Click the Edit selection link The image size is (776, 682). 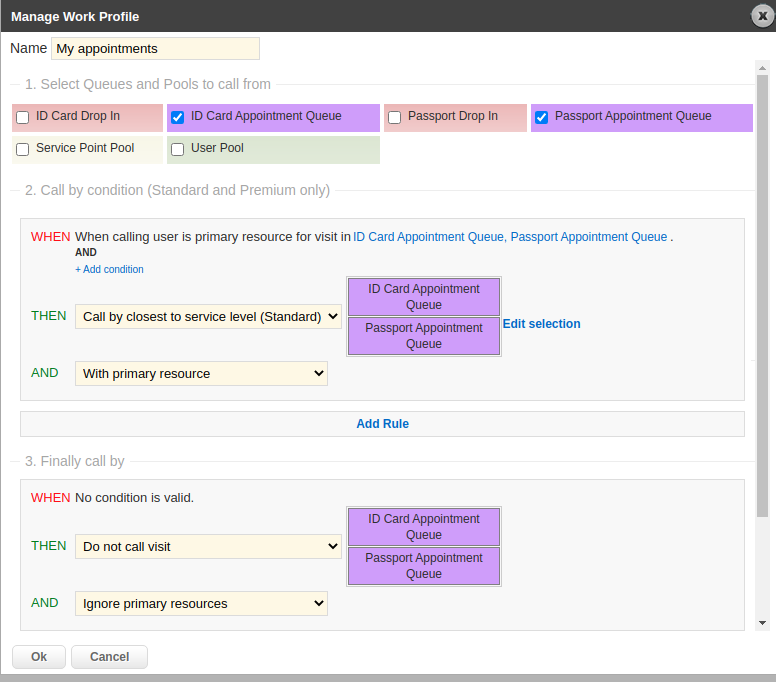[x=541, y=324]
